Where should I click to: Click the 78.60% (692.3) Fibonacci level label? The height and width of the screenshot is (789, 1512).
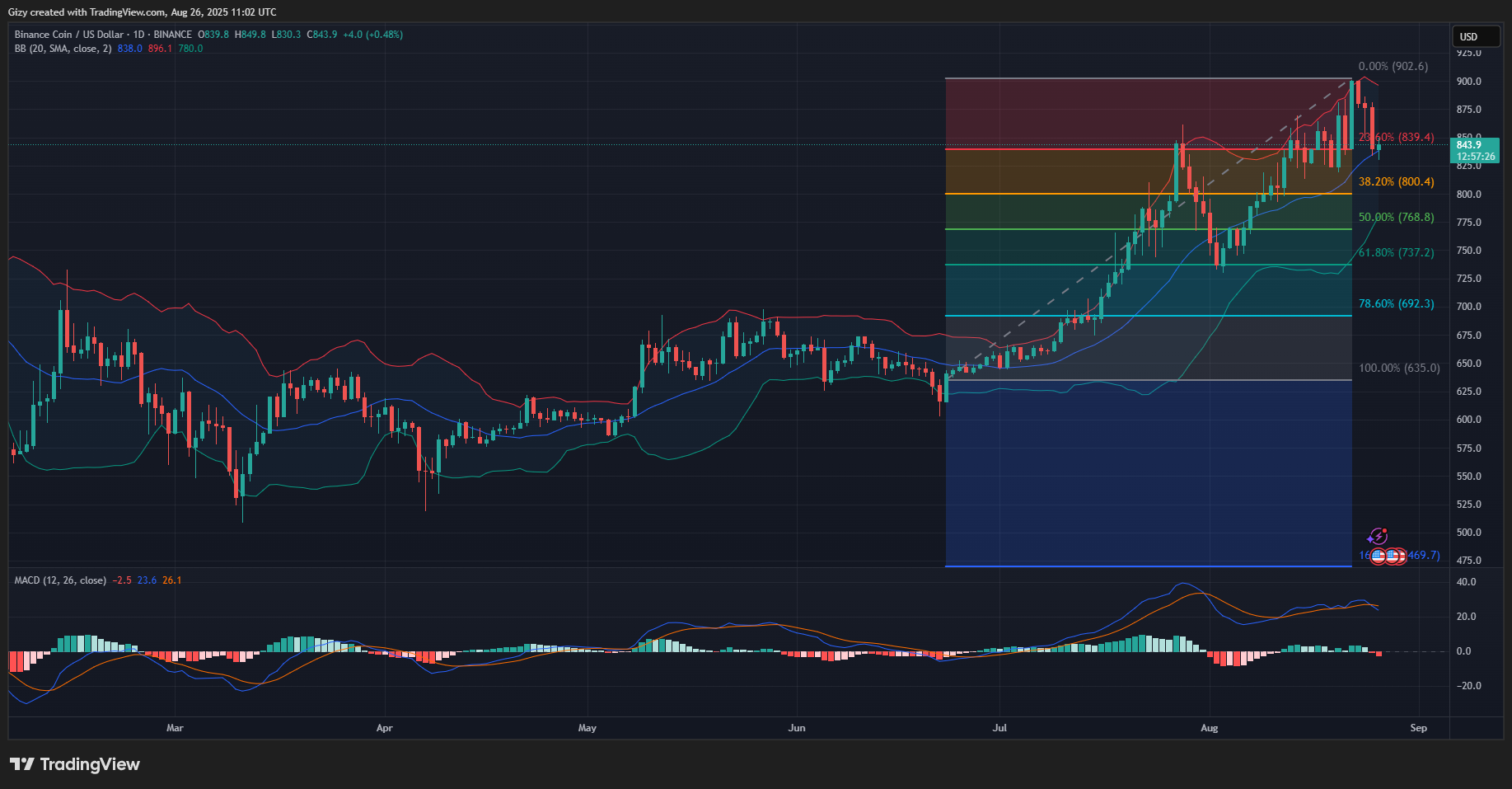pos(1396,304)
